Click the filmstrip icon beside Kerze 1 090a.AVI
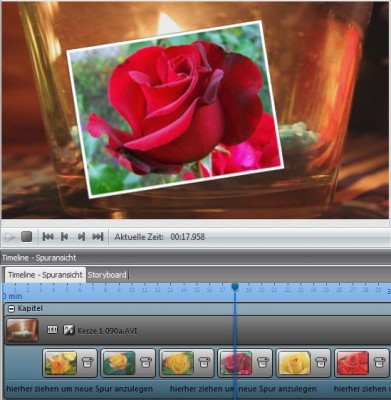 pyautogui.click(x=52, y=330)
